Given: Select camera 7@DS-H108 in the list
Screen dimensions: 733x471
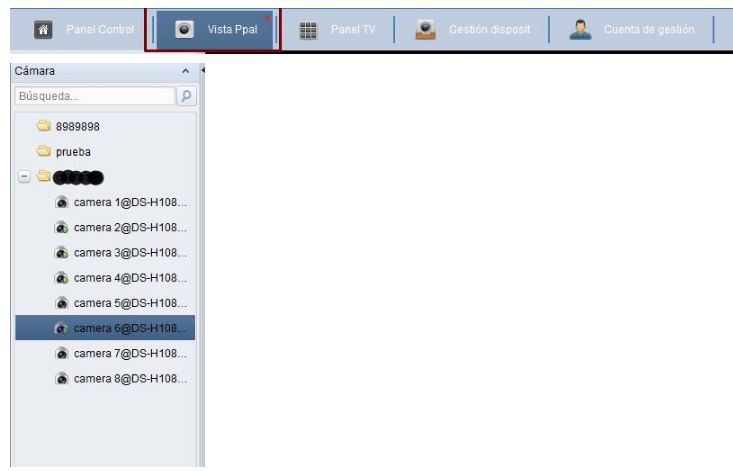Looking at the screenshot, I should pos(130,353).
